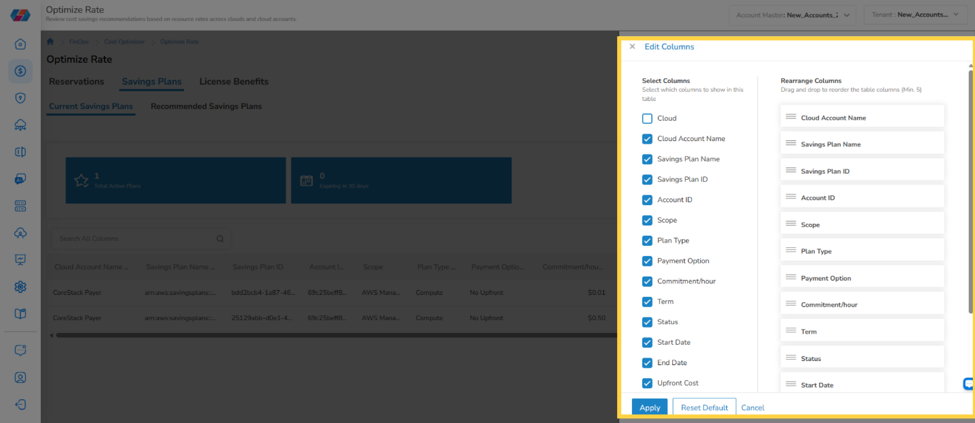Click the cloud network sidebar icon

pos(21,125)
